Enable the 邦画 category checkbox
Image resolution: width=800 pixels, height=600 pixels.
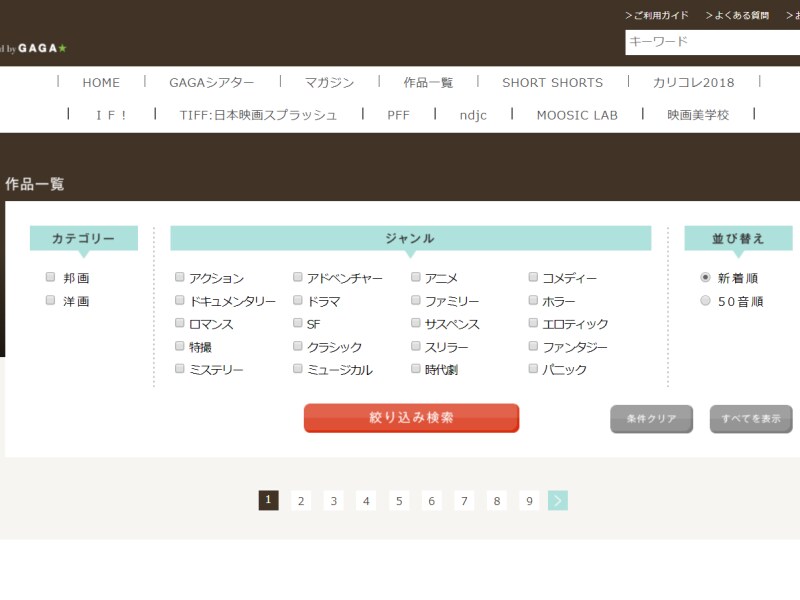50,277
